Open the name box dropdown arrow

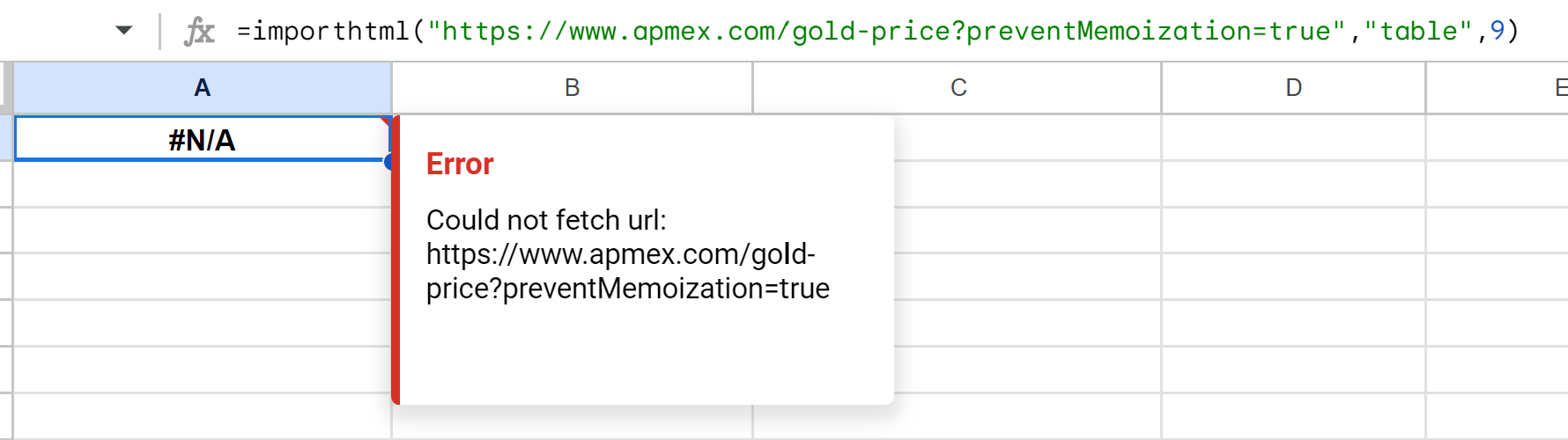pos(124,31)
